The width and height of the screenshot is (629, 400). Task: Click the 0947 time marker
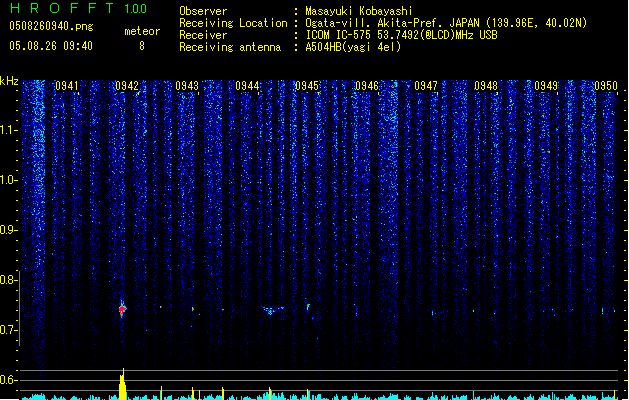tap(426, 86)
